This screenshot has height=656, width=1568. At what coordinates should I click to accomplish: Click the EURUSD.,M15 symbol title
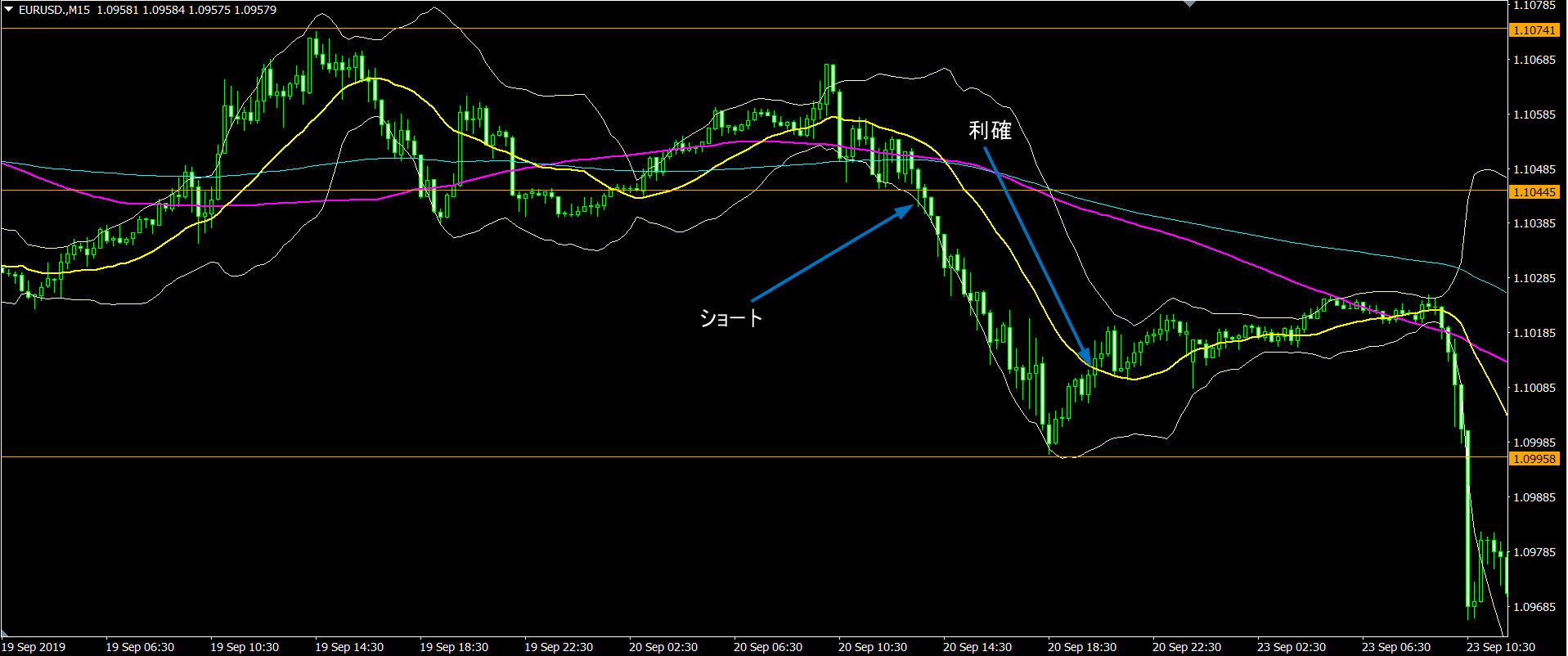(54, 10)
